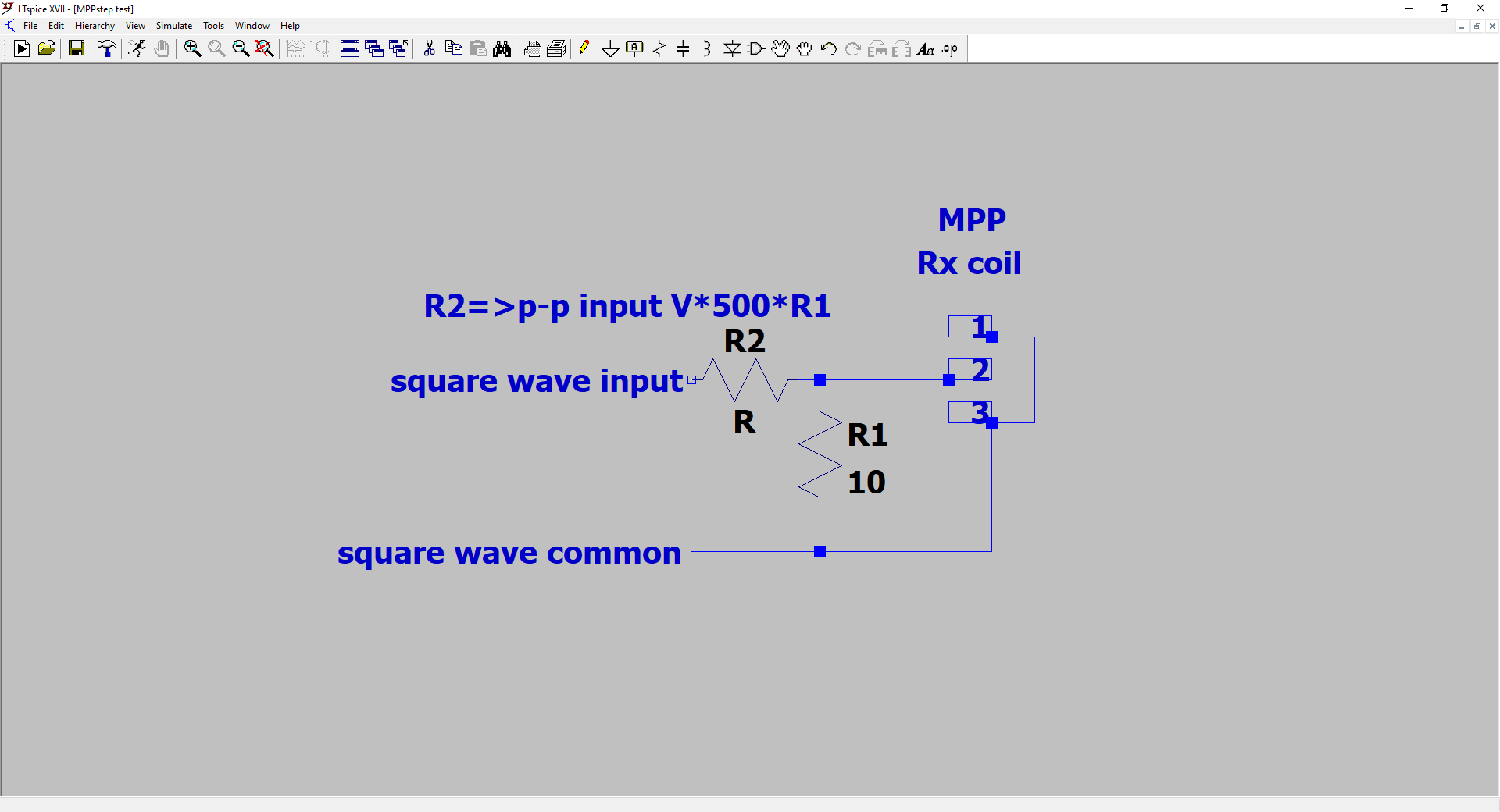
Task: Click the Close All Windows icon
Action: click(x=398, y=49)
